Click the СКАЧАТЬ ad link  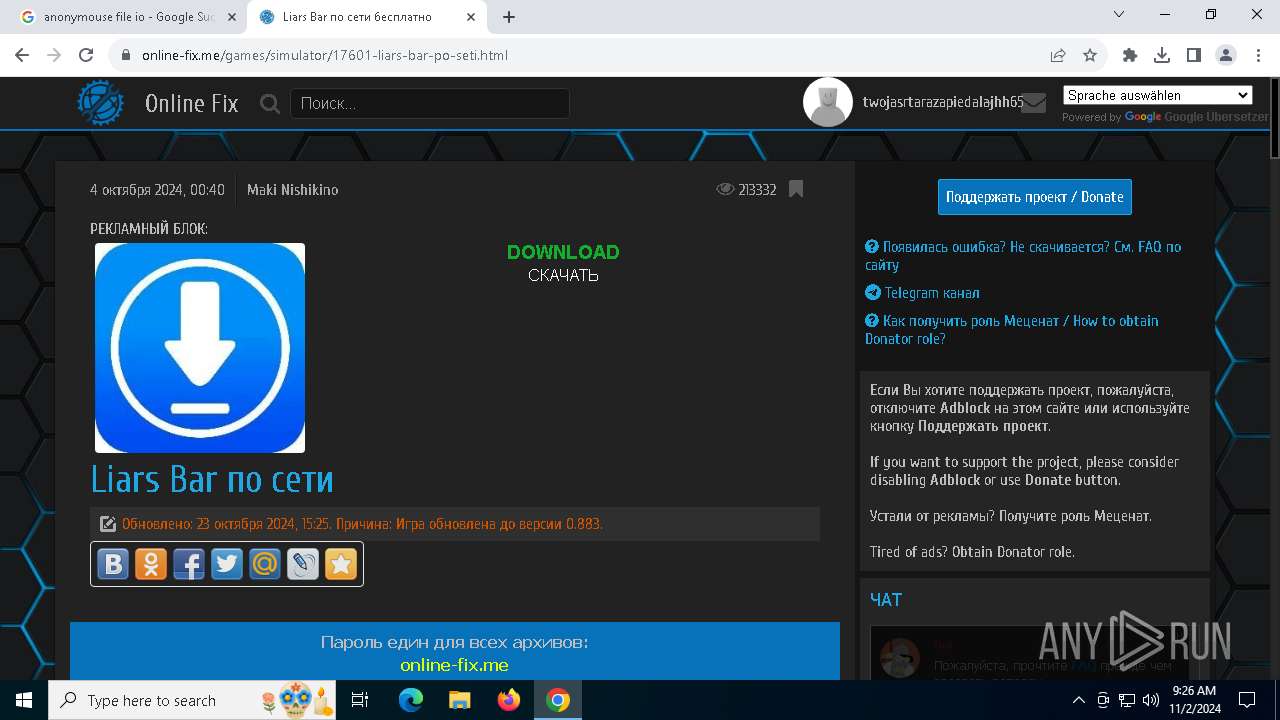[x=563, y=275]
